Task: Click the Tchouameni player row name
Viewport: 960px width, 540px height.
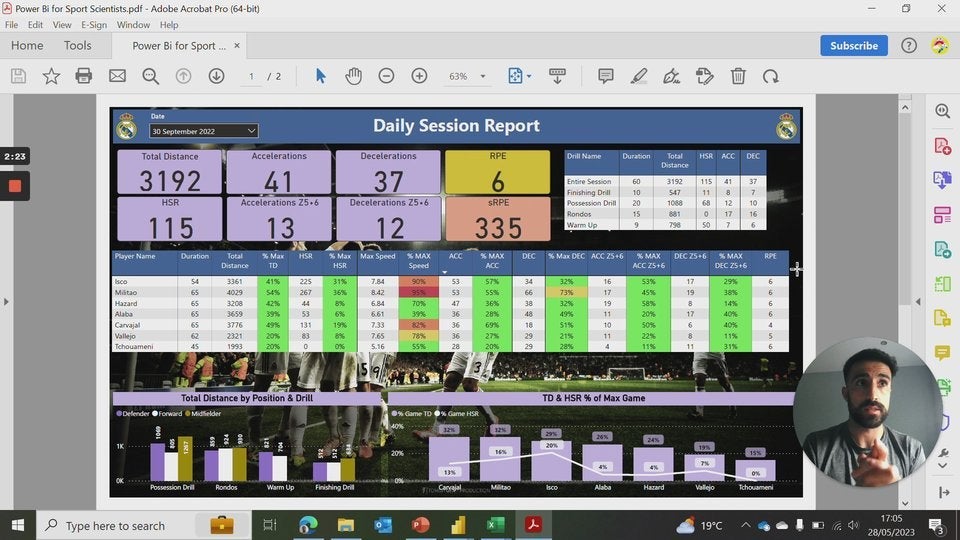Action: pyautogui.click(x=133, y=347)
